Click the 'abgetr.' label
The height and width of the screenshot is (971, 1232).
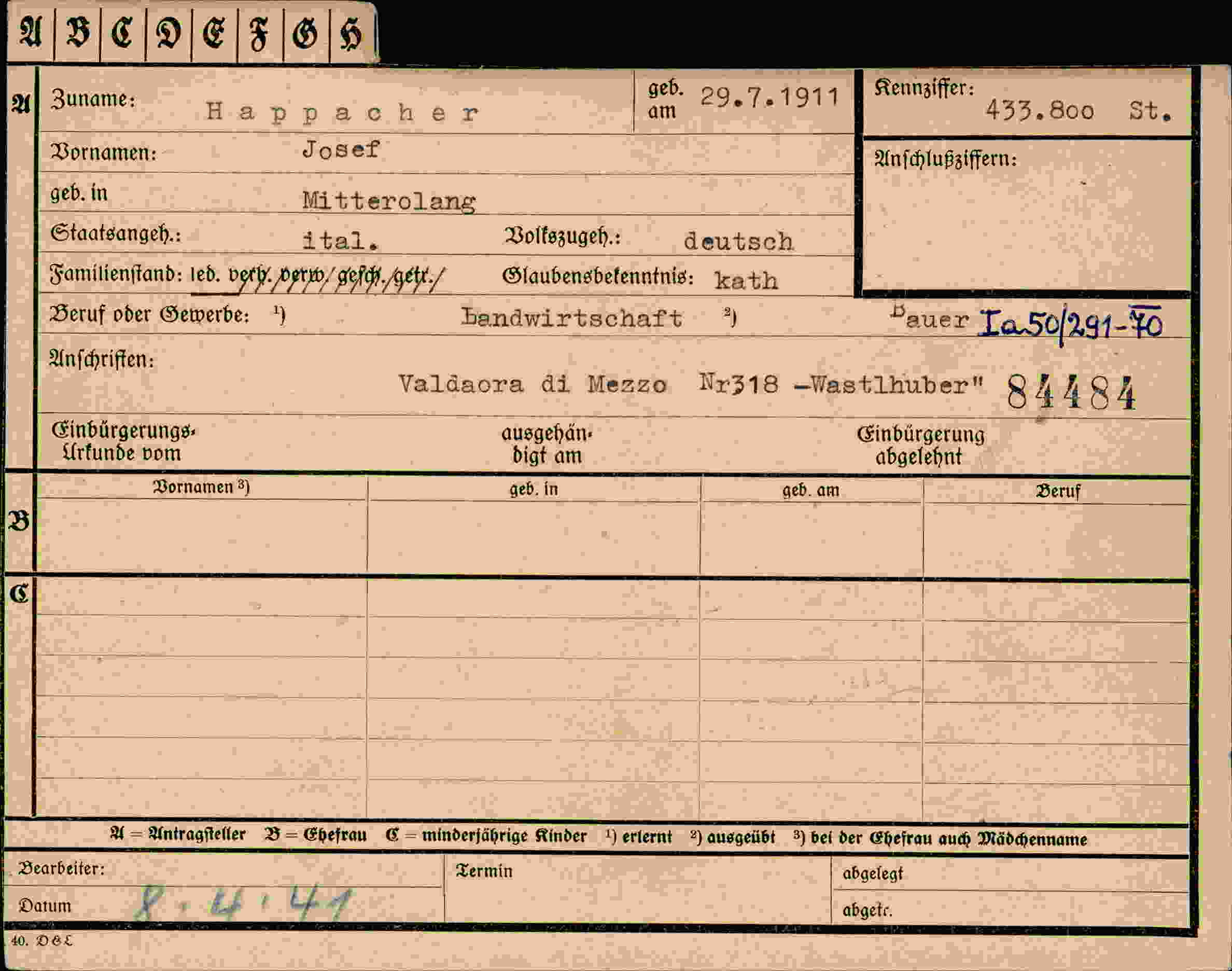[867, 910]
